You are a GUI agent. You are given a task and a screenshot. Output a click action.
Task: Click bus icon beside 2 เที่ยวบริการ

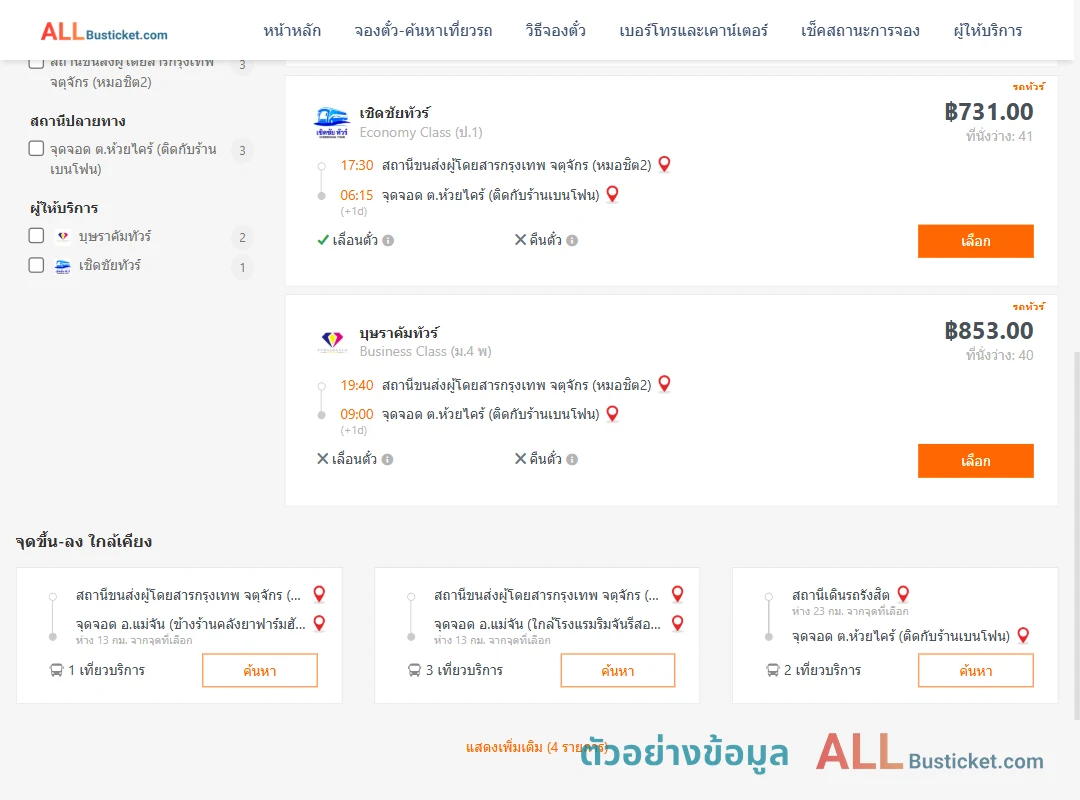pos(772,670)
